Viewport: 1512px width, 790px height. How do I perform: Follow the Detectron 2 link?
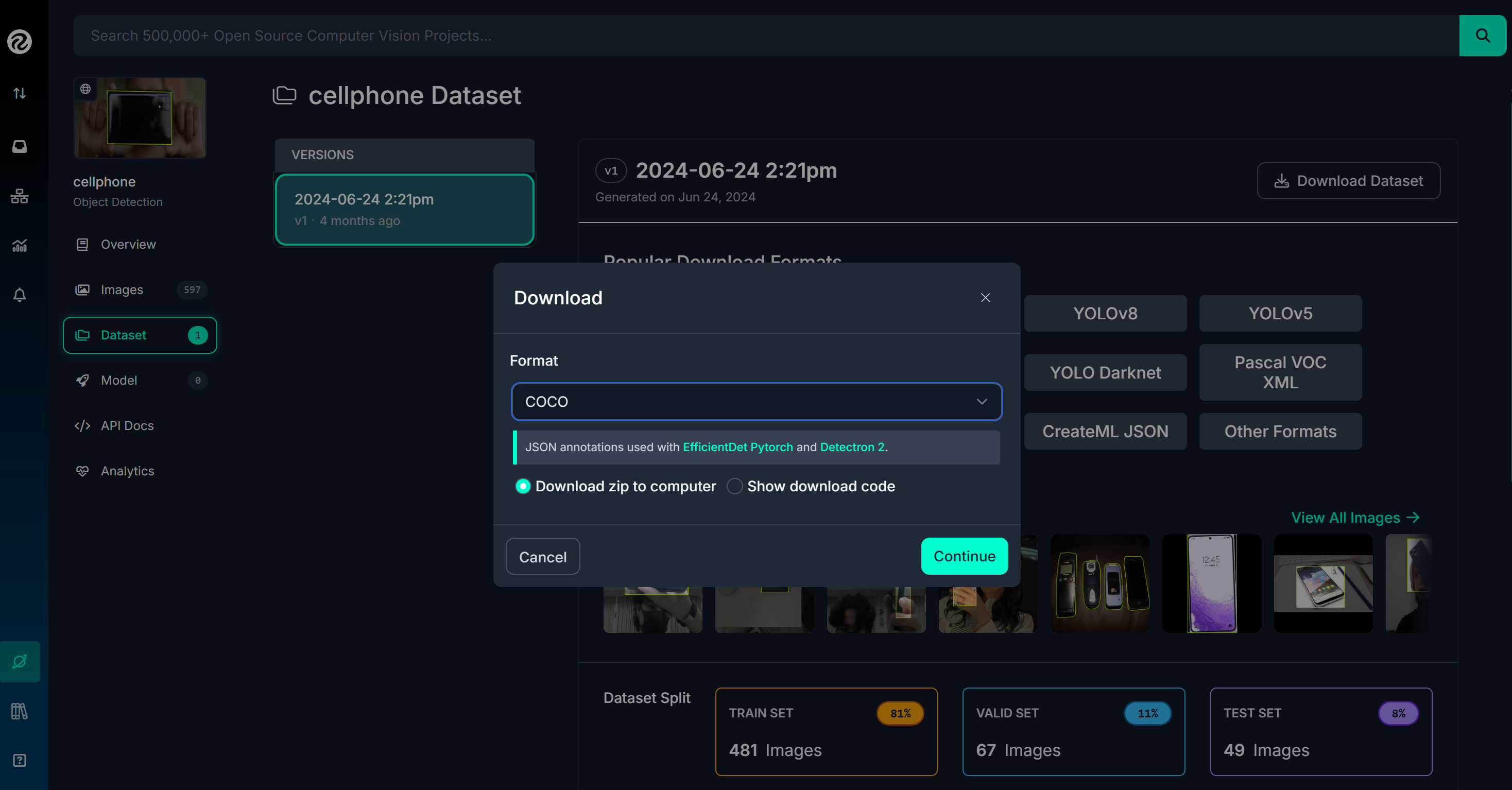[852, 447]
